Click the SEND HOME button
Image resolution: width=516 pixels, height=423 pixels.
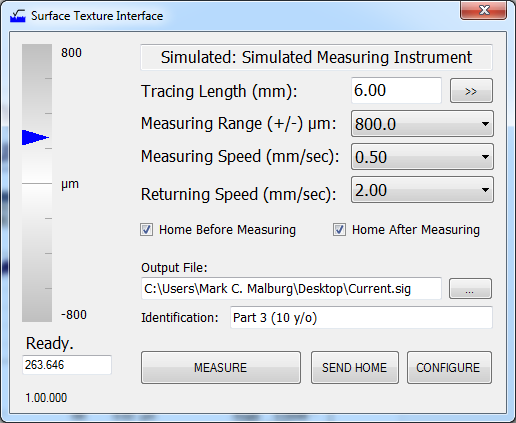(x=354, y=367)
